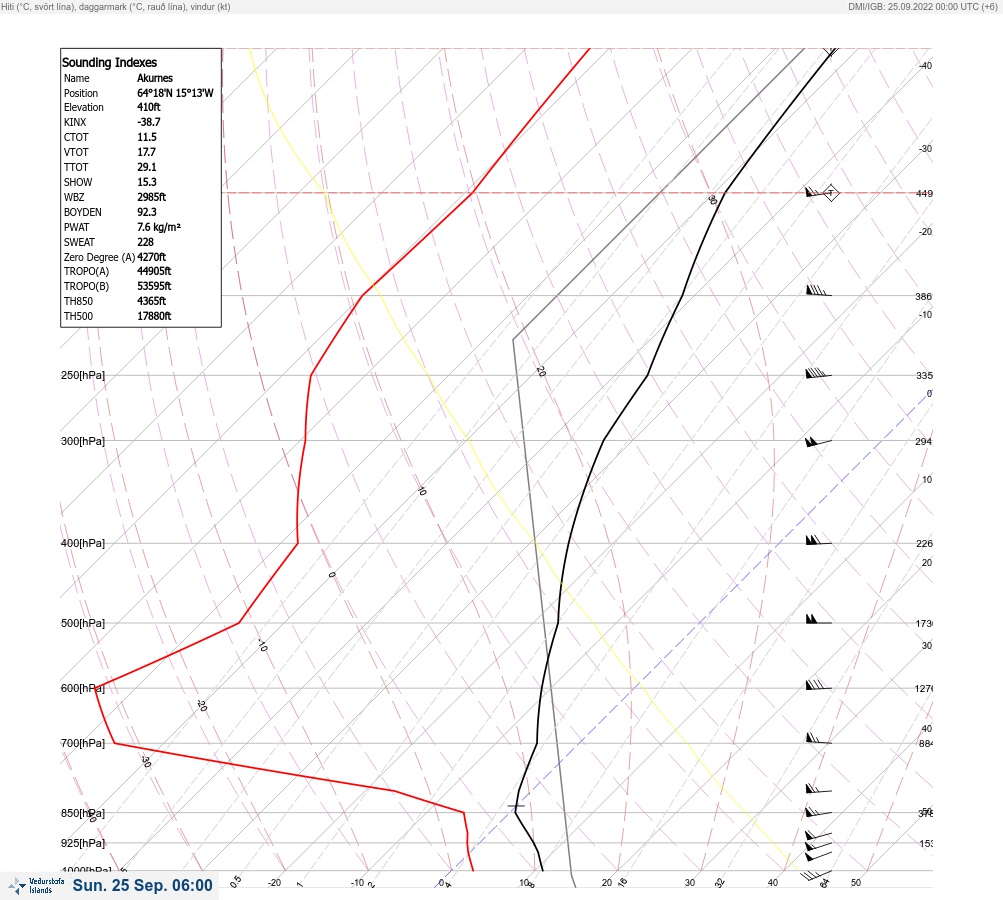Click the wind barb at the 700 hPa level
Screen dimensions: 1003x900
[818, 739]
